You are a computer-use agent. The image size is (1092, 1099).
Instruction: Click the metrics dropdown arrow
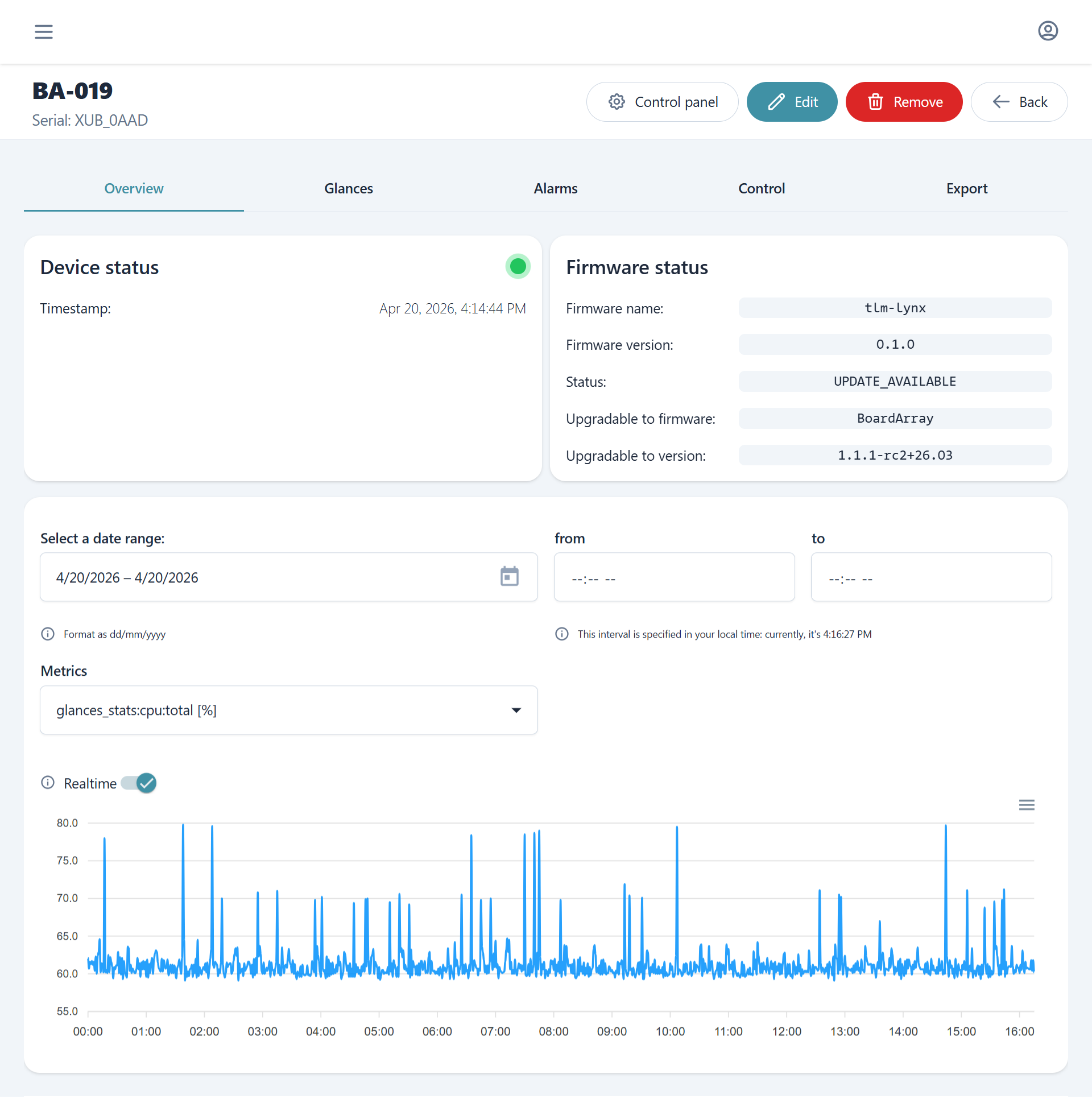click(x=516, y=710)
